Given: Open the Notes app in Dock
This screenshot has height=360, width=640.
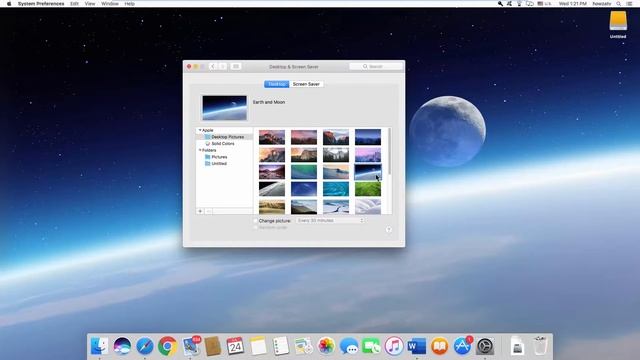Looking at the screenshot, I should (258, 346).
